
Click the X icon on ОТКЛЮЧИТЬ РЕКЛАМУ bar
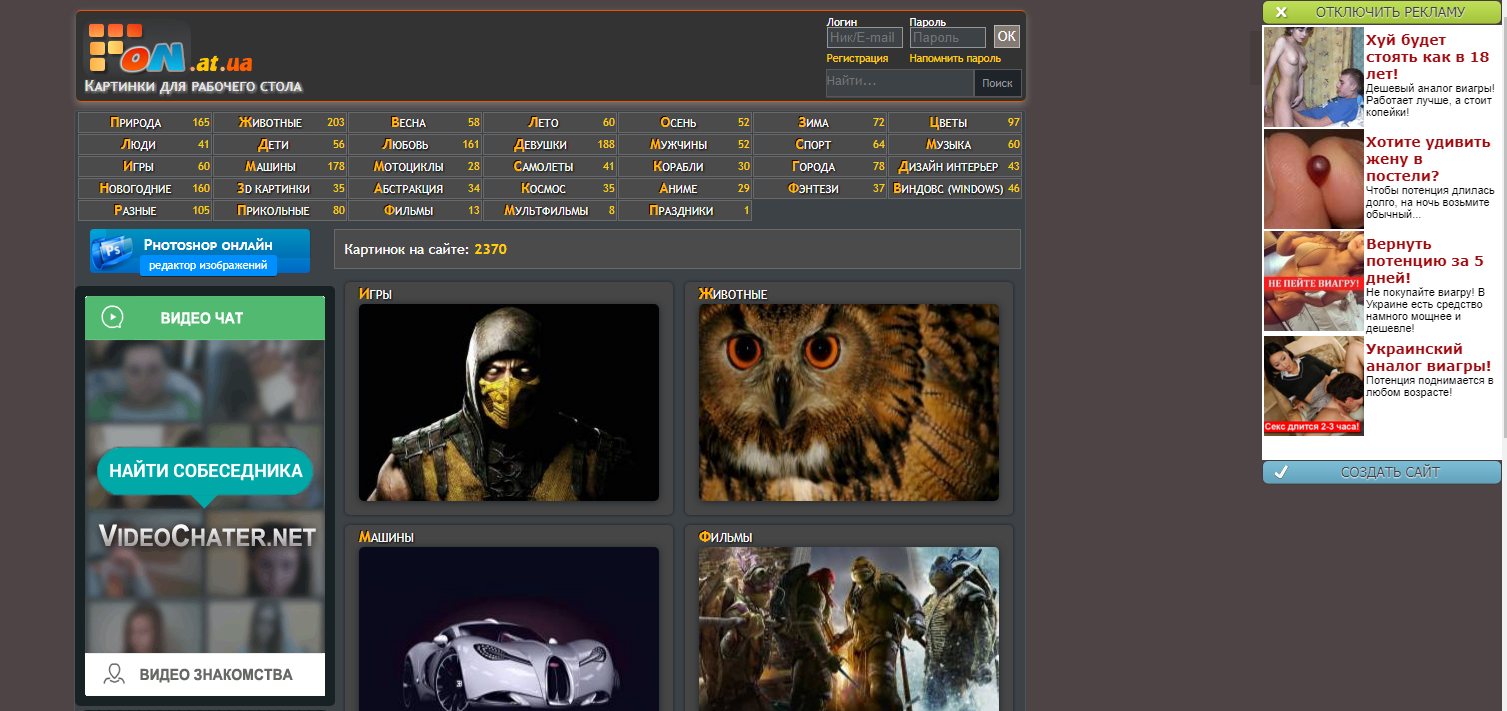pos(1281,12)
